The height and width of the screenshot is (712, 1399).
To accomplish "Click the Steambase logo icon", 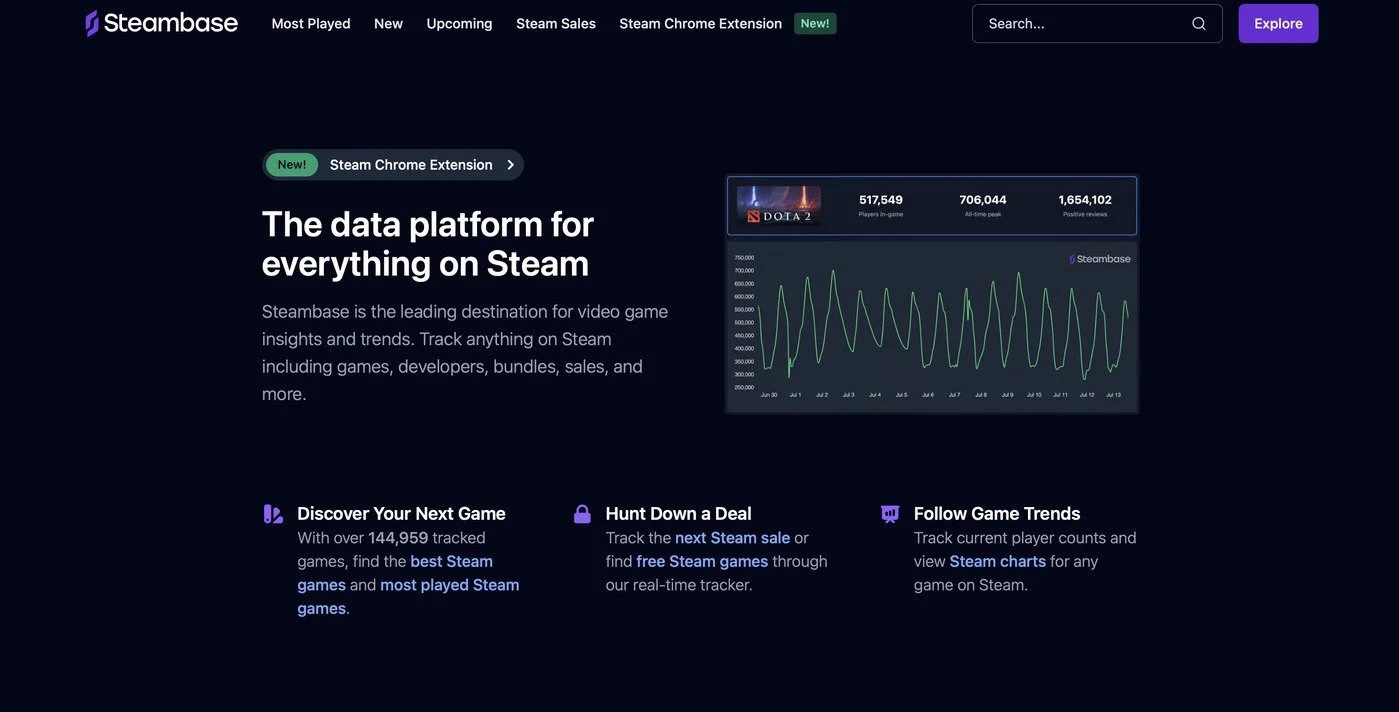I will coord(92,23).
